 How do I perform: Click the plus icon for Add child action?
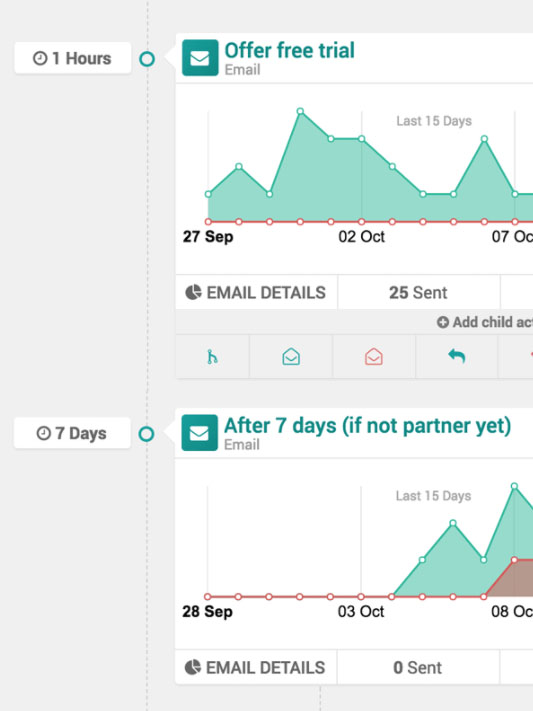click(x=443, y=322)
